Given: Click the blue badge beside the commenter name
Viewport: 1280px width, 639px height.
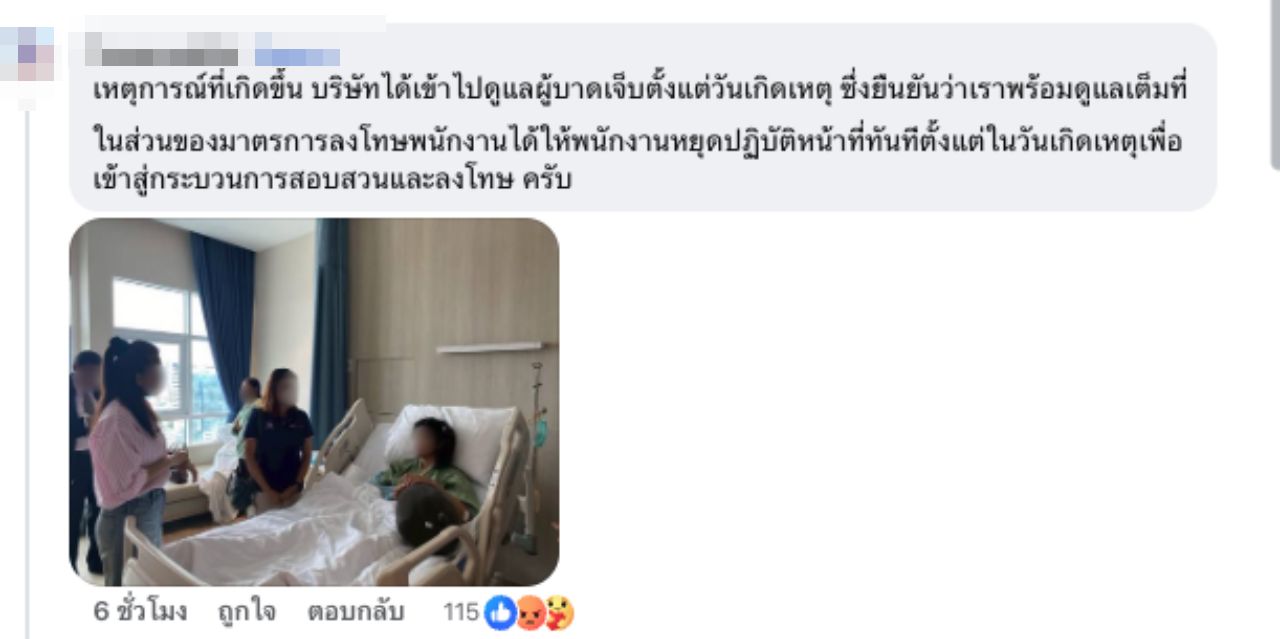Looking at the screenshot, I should click(297, 57).
